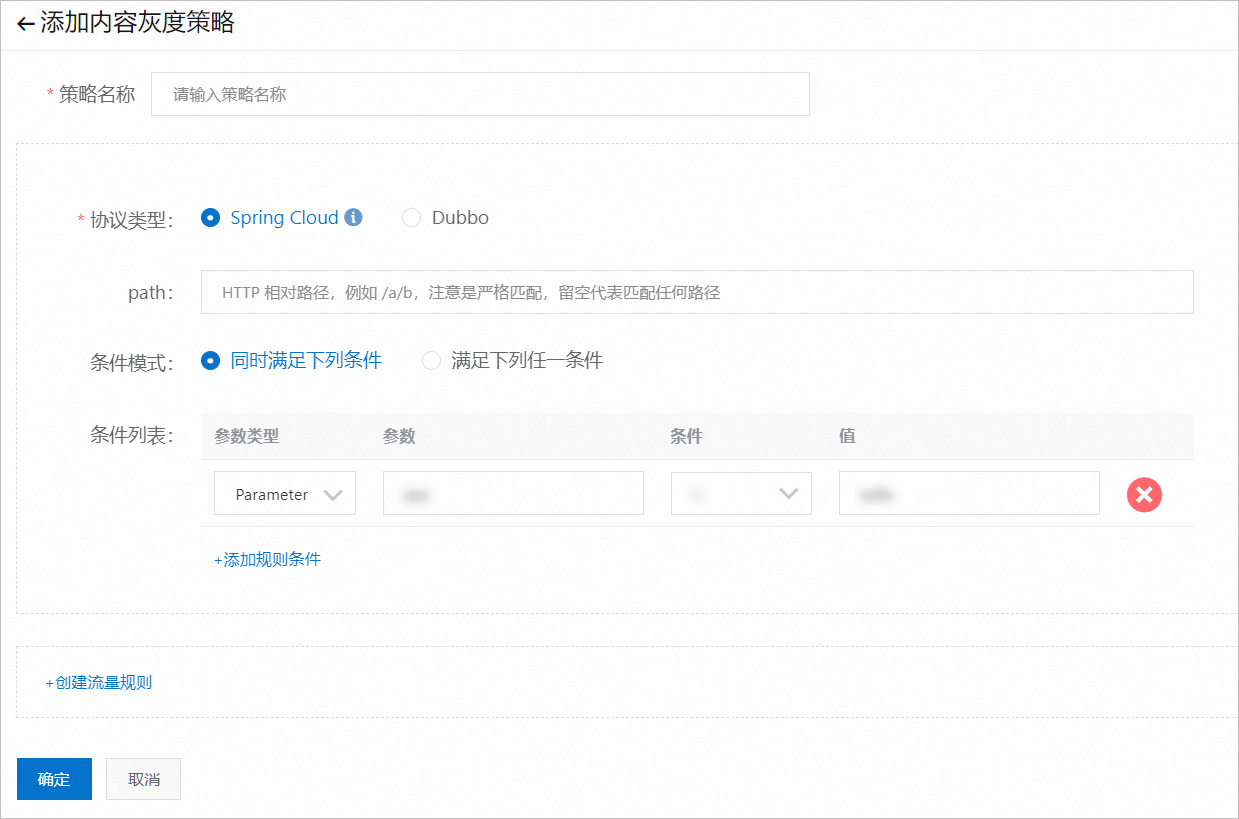Click the 策略名称 policy name input field
Screen dimensions: 1239x819
pyautogui.click(x=480, y=93)
